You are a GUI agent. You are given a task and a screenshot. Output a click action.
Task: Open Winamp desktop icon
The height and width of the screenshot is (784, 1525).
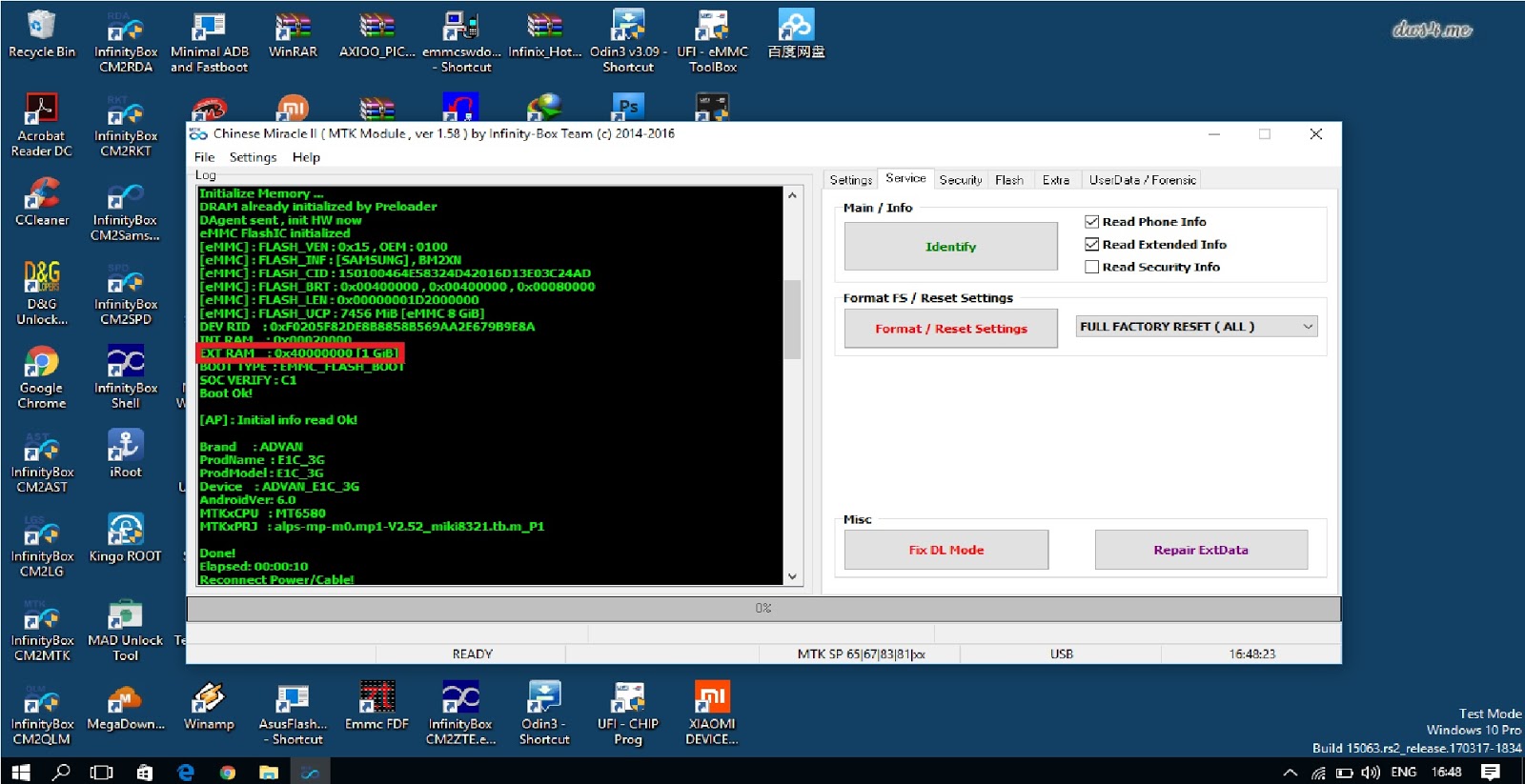click(x=209, y=705)
